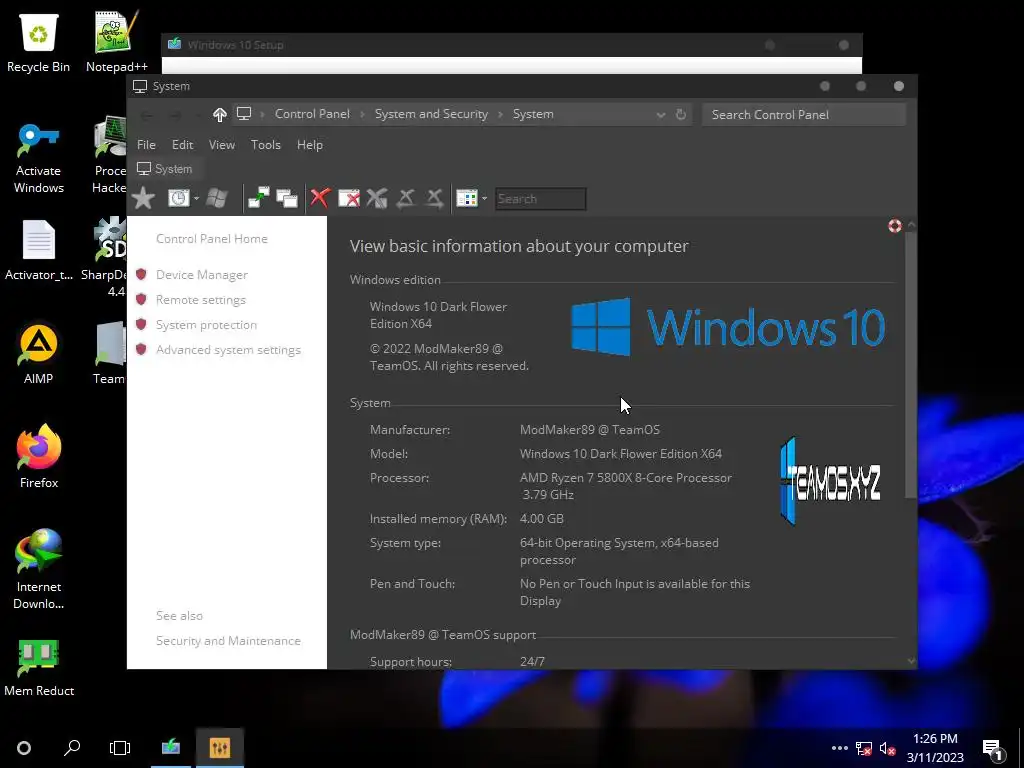Click the TeamOS.XYZ logo image
This screenshot has width=1024, height=768.
pos(830,482)
